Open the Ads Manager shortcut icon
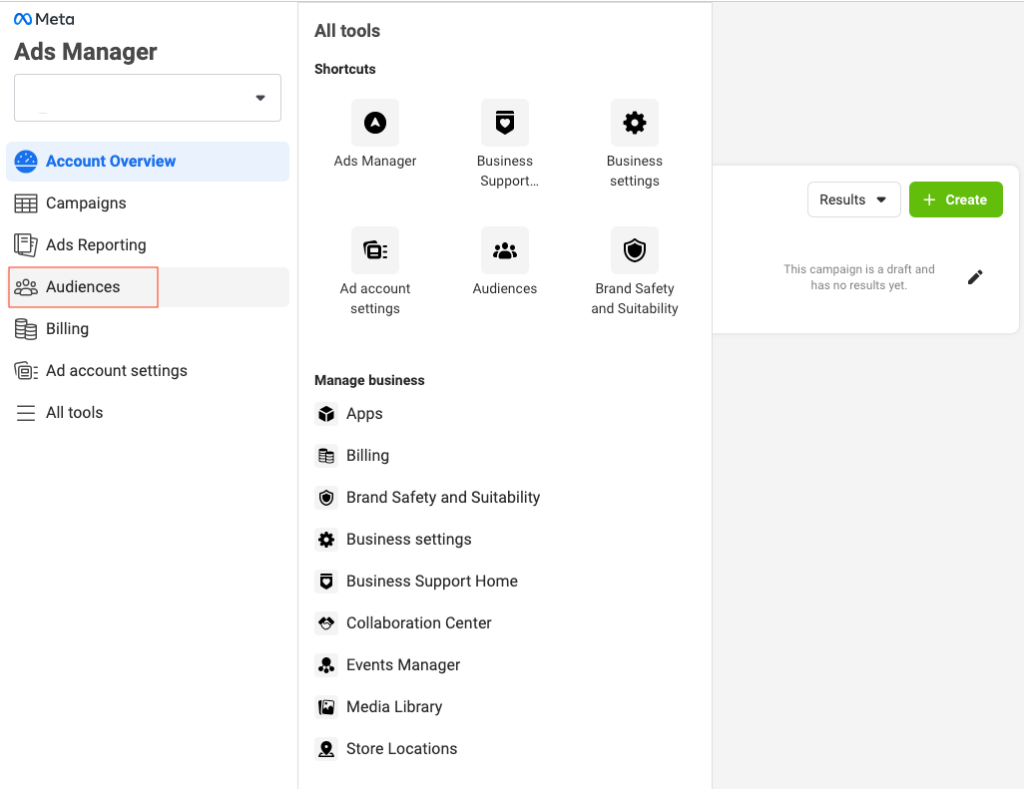1024x789 pixels. 375,122
